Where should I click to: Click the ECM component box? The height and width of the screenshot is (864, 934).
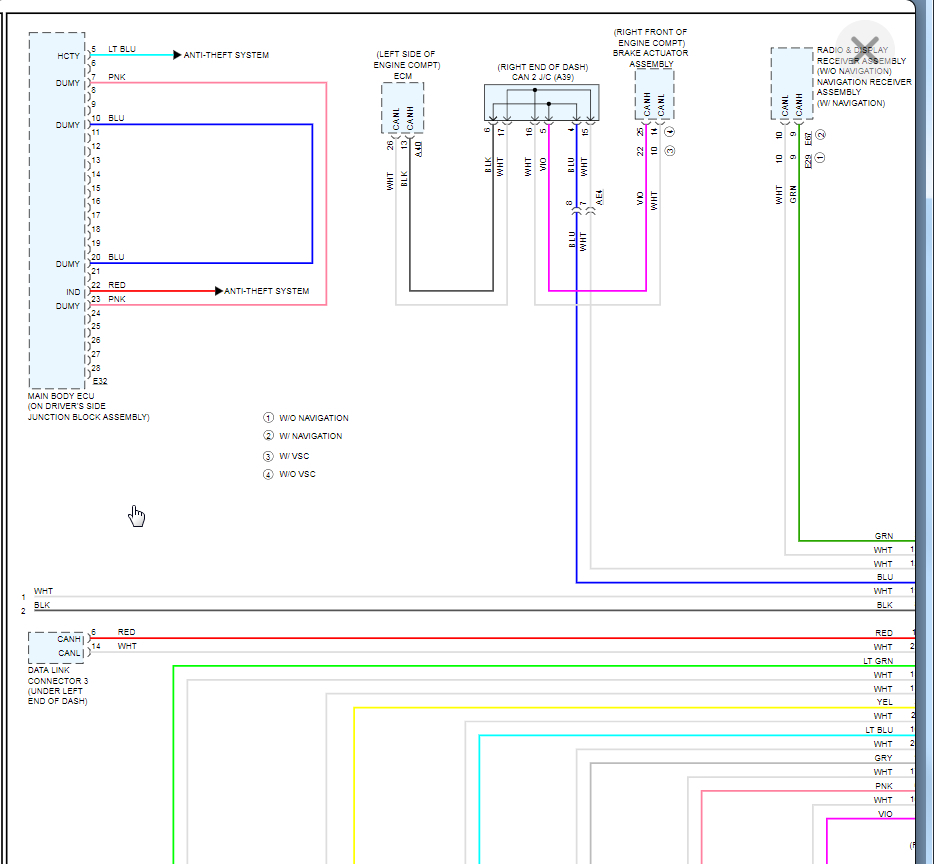click(x=403, y=108)
